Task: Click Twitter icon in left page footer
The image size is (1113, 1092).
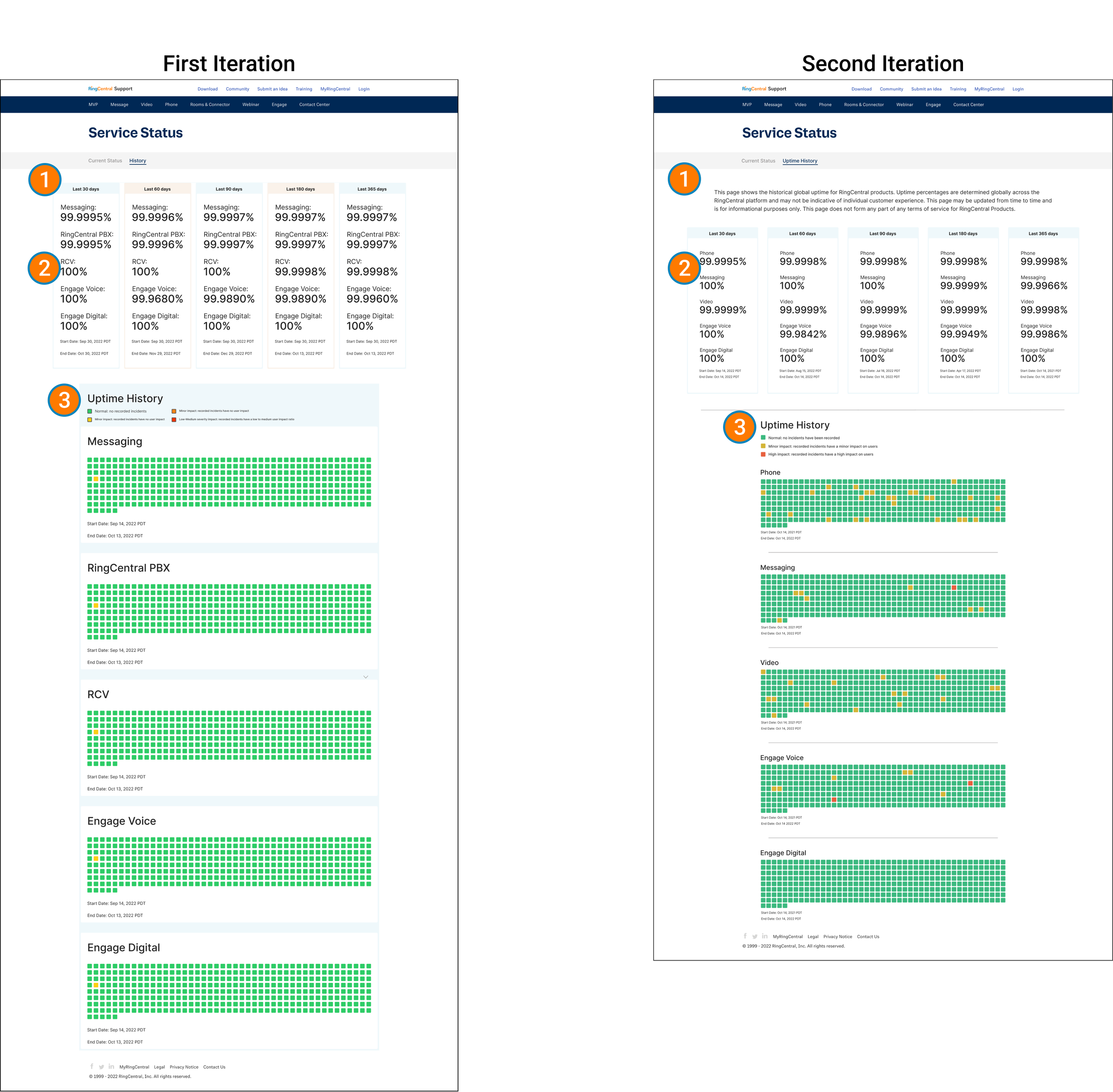Action: (x=102, y=1067)
